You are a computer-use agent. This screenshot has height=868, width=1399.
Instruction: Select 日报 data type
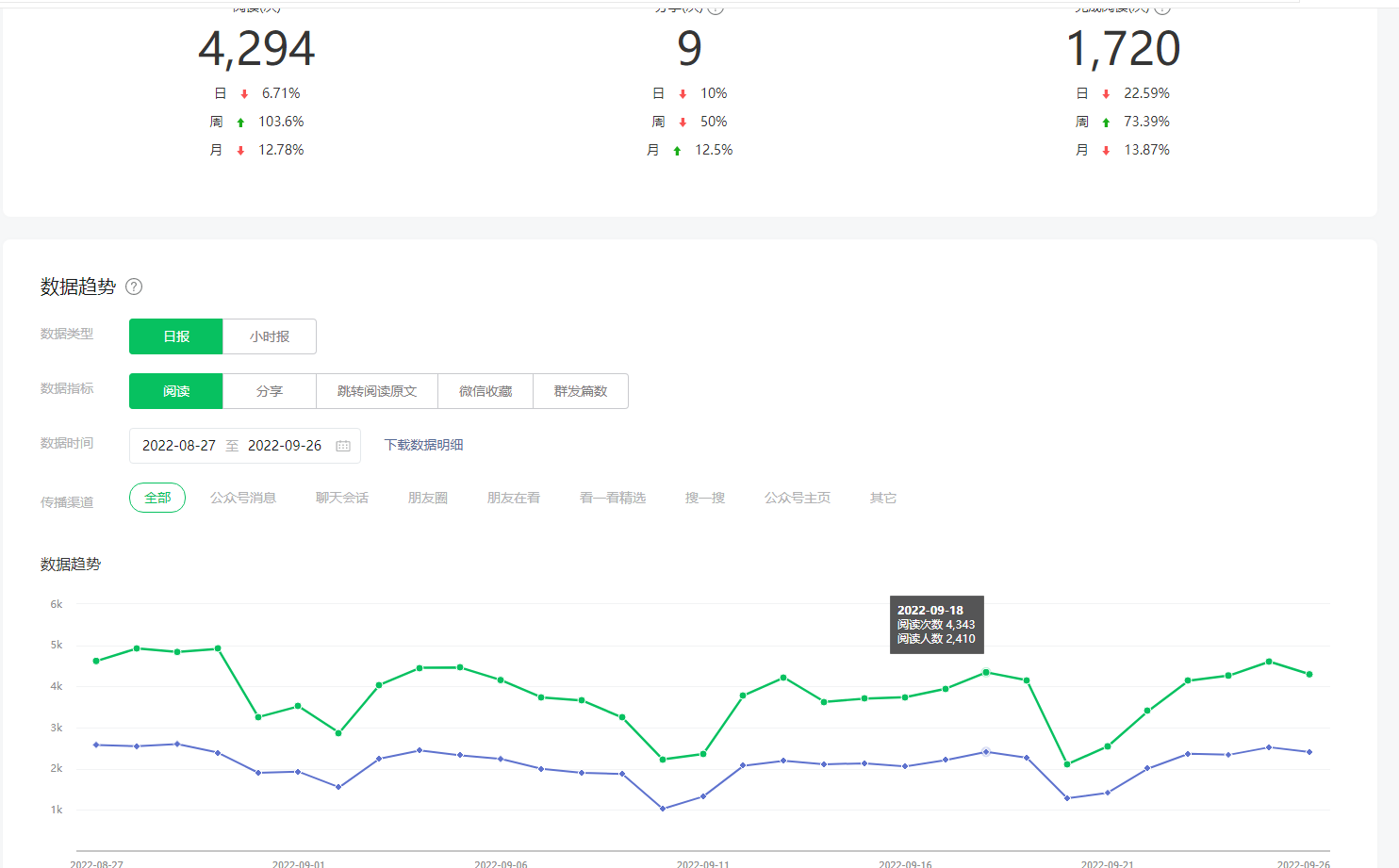[176, 336]
